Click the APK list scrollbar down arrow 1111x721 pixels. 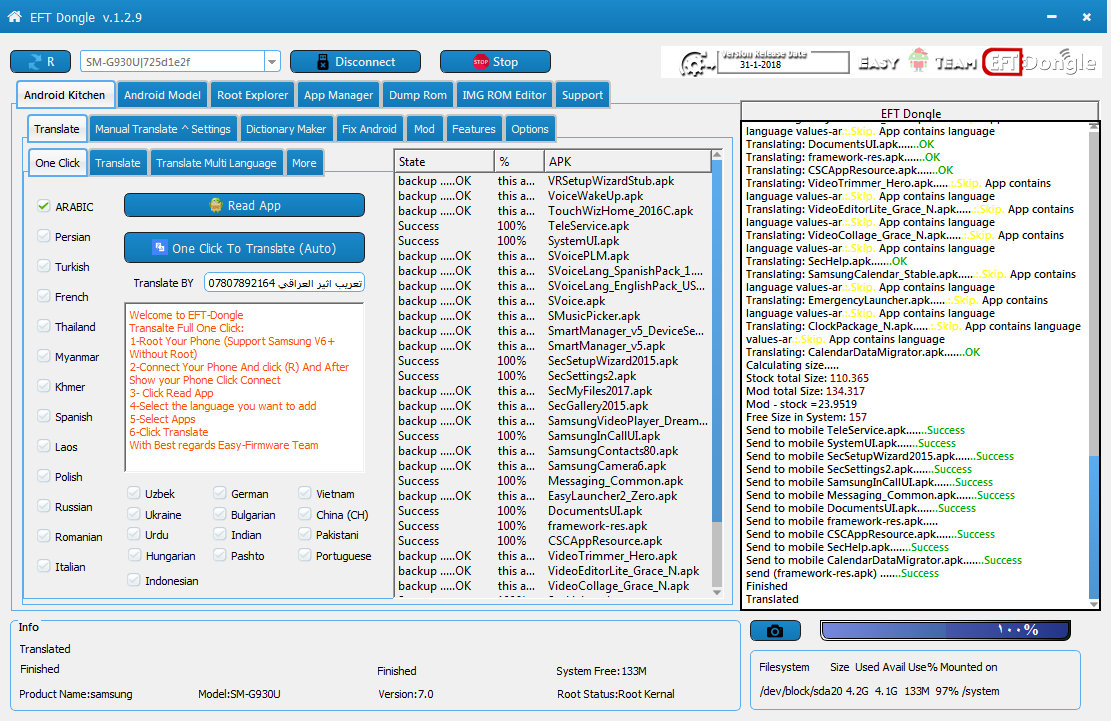pos(716,592)
